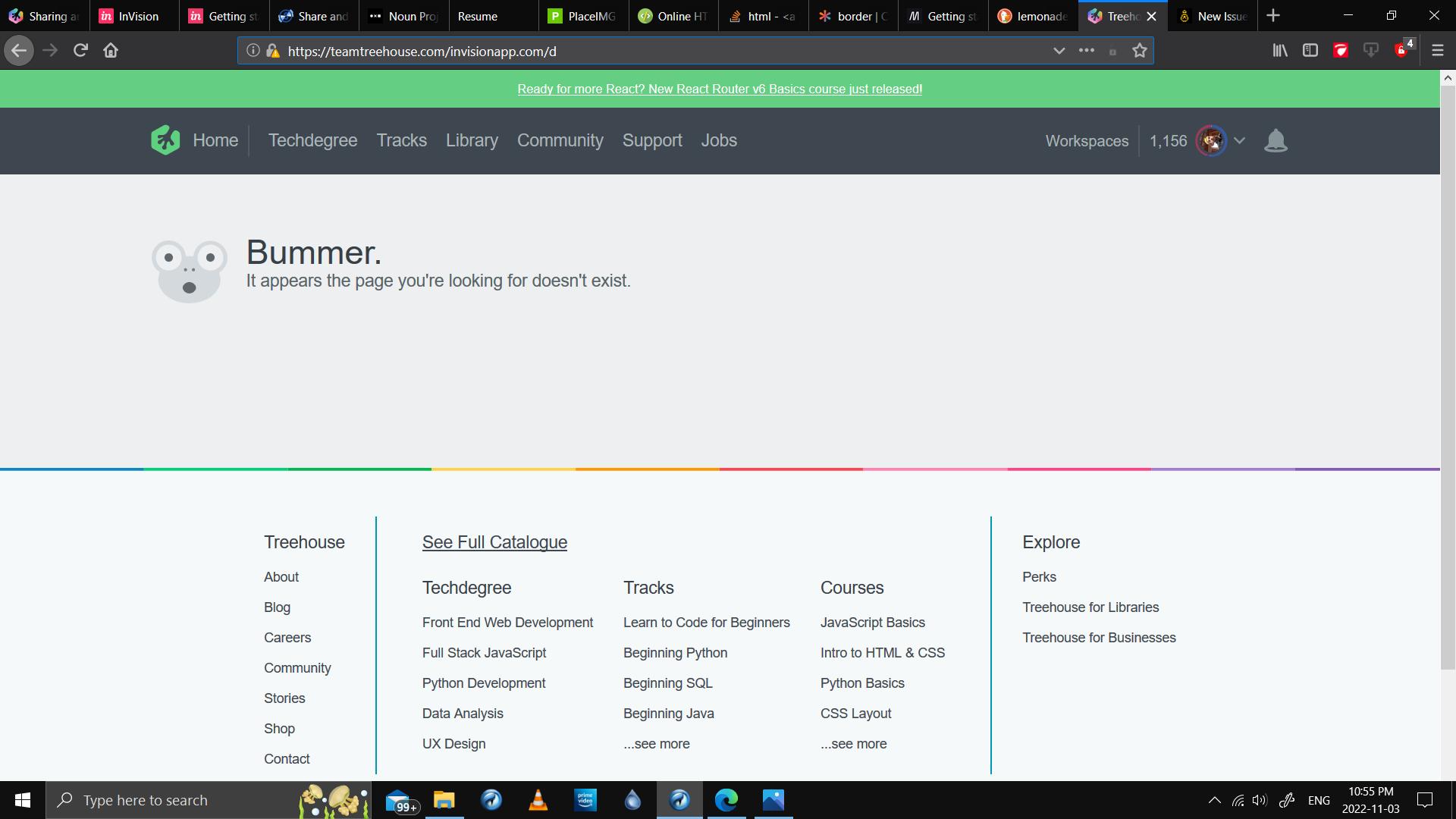Open the address bar history dropdown
Viewport: 1456px width, 819px height.
click(1059, 50)
